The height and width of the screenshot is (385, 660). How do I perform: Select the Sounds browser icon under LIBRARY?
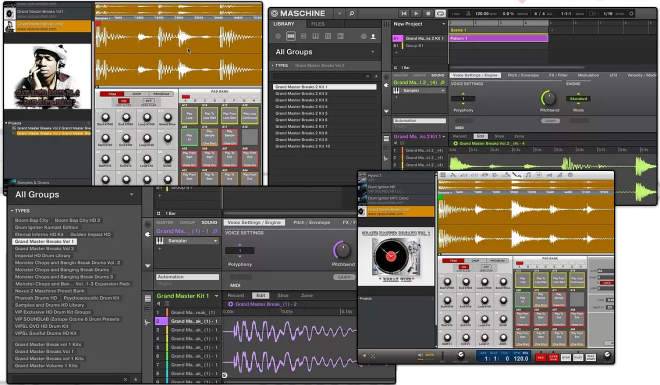point(303,37)
